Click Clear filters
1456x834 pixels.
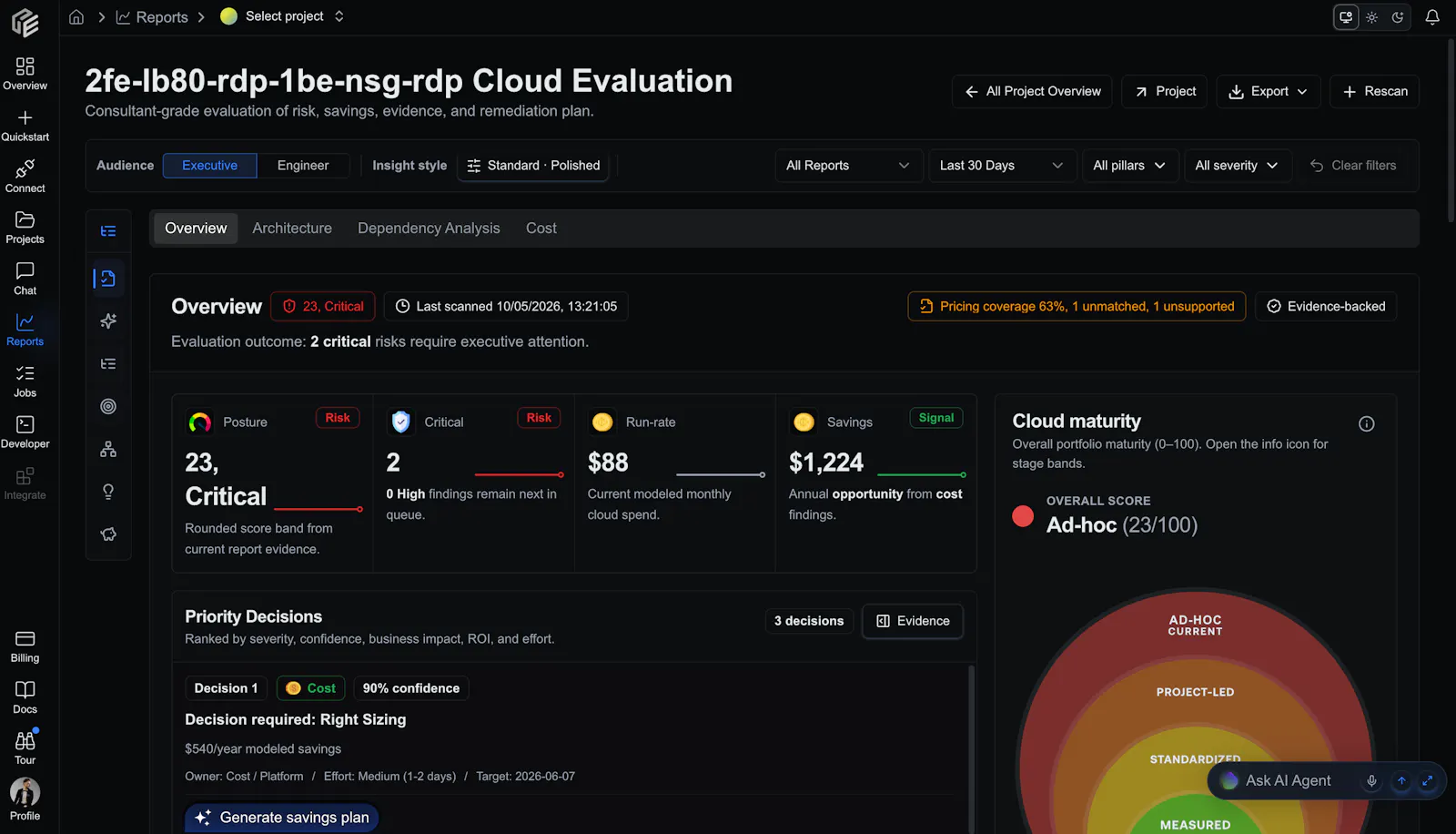1353,165
